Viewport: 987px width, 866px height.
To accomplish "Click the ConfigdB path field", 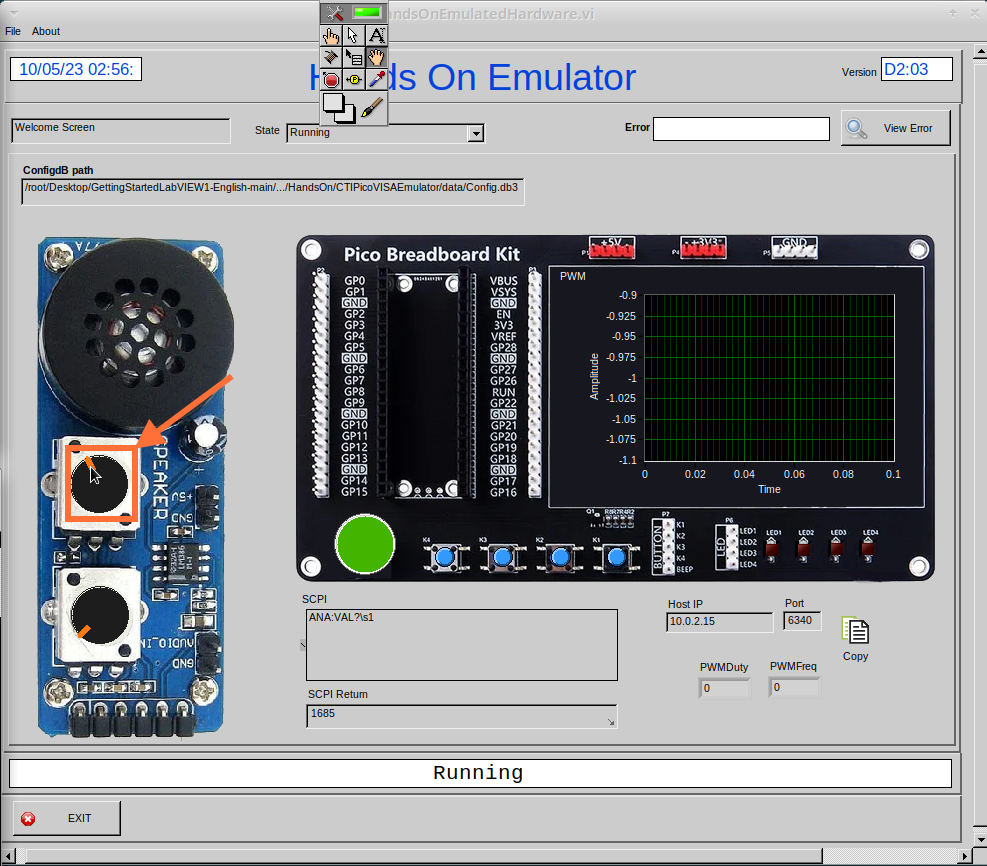I will 273,191.
